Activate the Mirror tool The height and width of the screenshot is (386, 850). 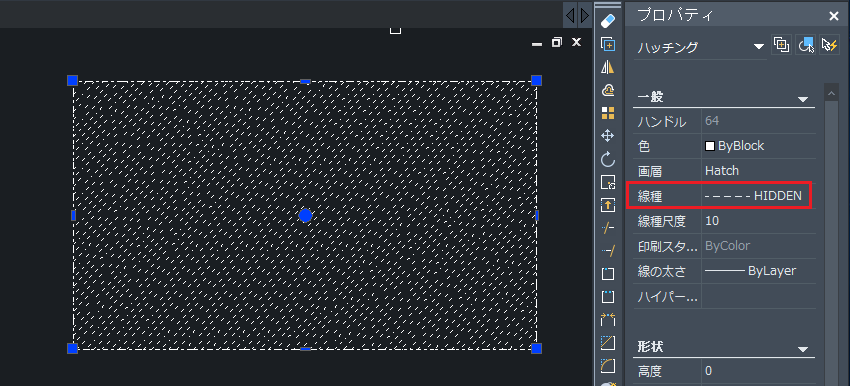(x=608, y=67)
